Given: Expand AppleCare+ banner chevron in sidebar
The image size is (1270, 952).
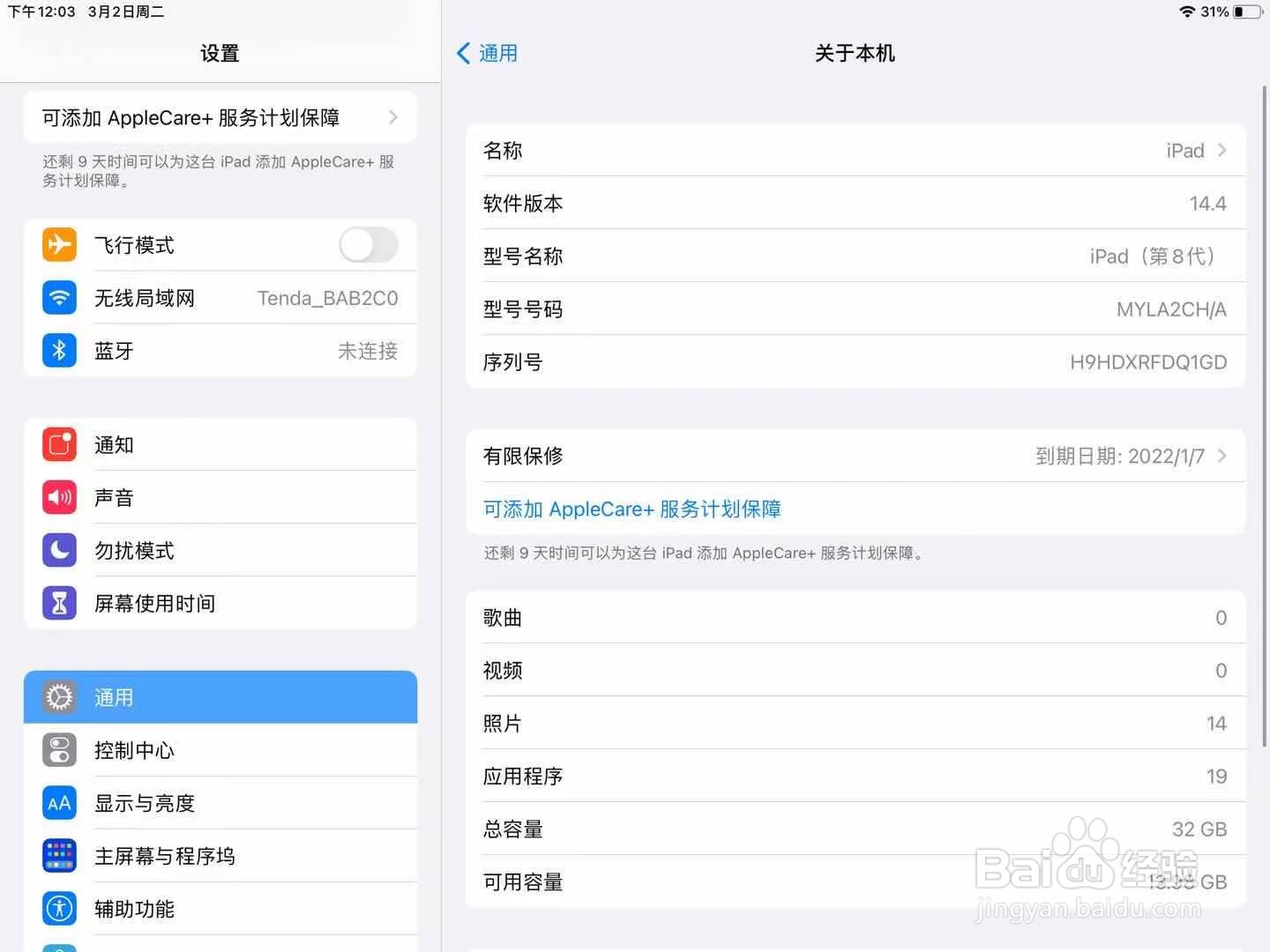Looking at the screenshot, I should (393, 117).
